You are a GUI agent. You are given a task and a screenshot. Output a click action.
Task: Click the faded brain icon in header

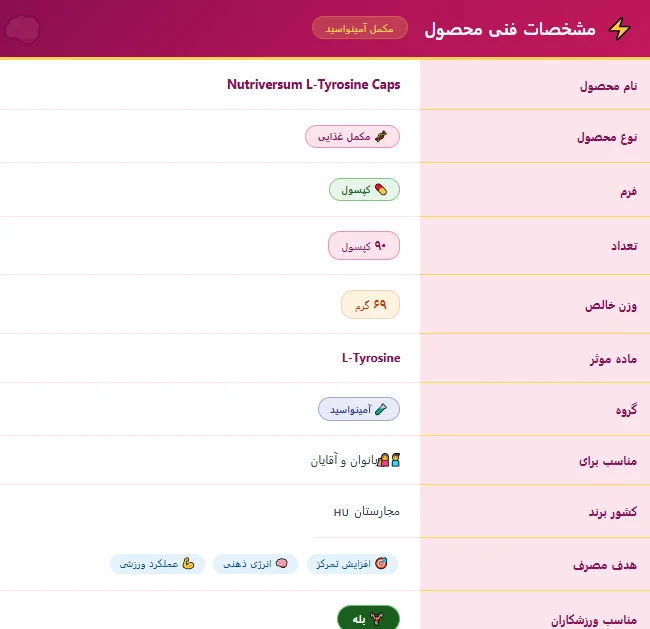pos(22,29)
